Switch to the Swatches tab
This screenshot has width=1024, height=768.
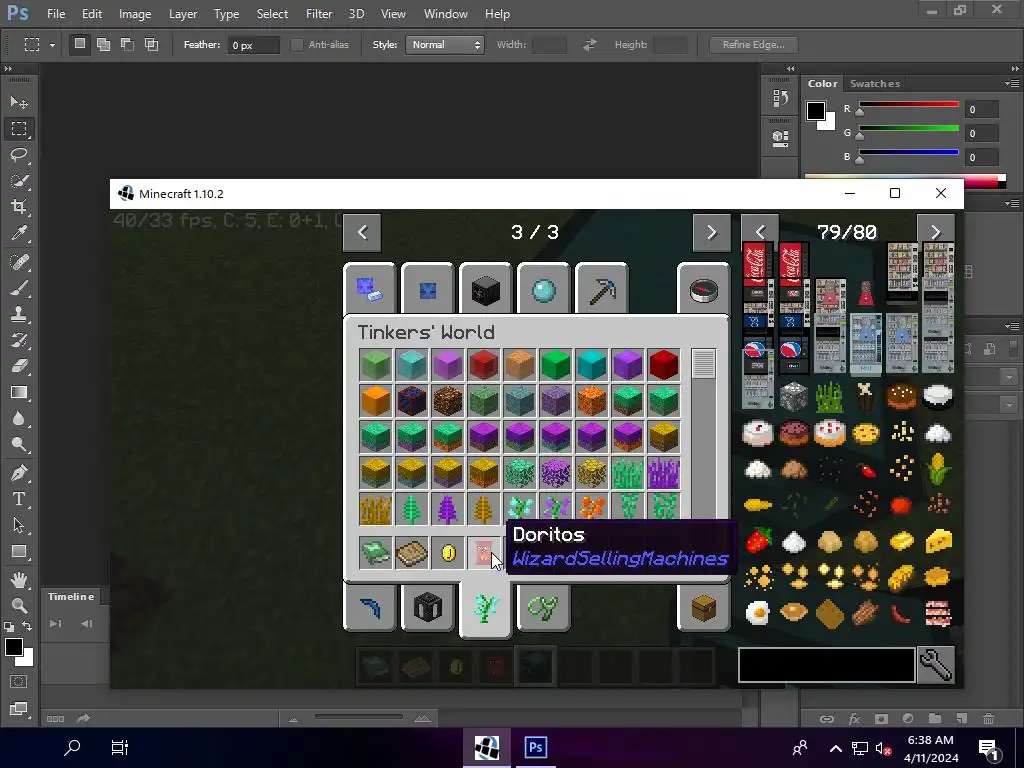click(x=874, y=84)
